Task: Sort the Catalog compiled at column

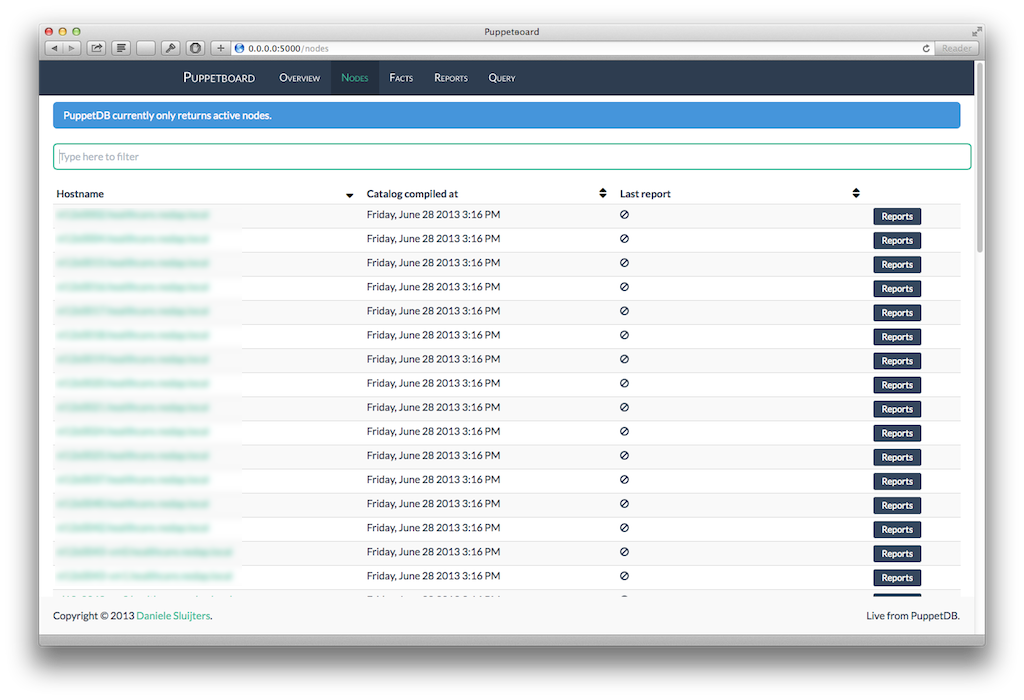Action: click(x=603, y=193)
